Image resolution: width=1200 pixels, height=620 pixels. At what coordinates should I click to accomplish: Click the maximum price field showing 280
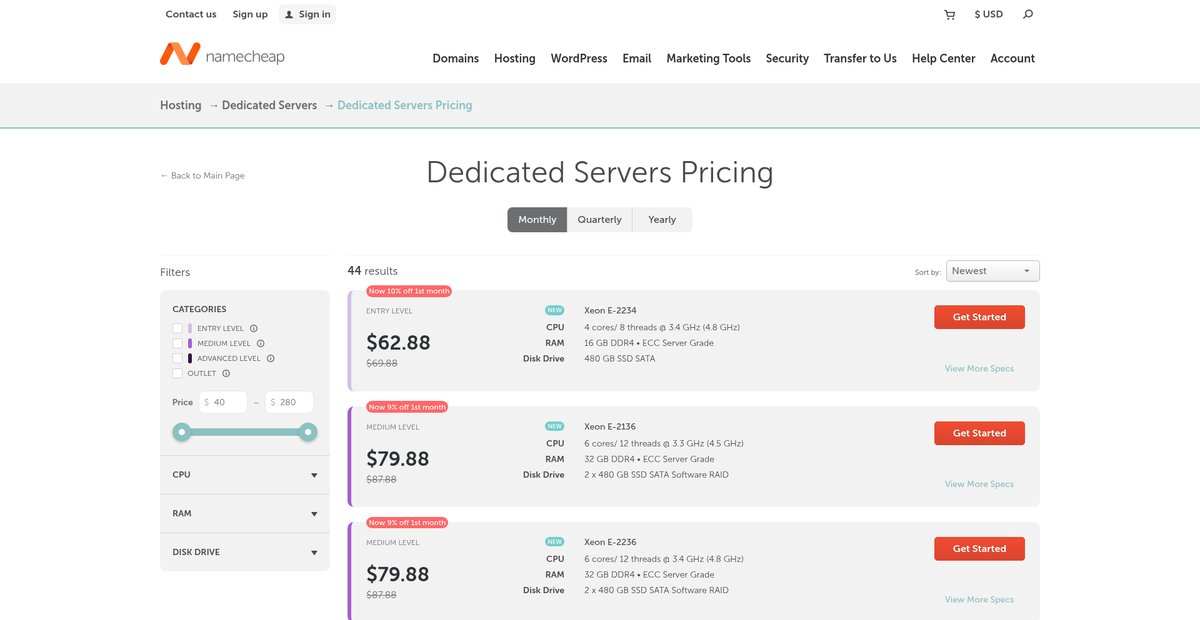[289, 402]
